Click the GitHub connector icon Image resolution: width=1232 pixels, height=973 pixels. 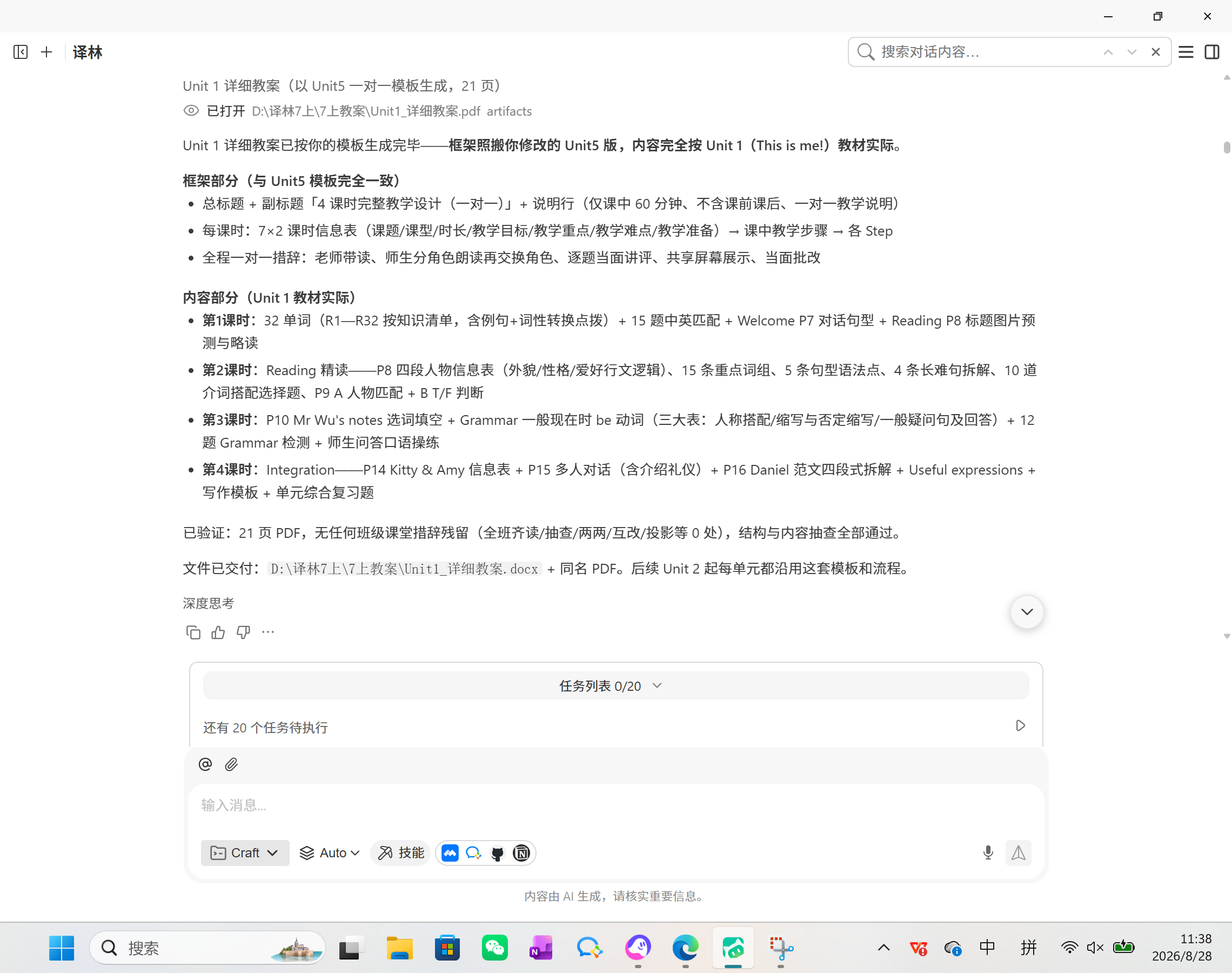[x=497, y=853]
